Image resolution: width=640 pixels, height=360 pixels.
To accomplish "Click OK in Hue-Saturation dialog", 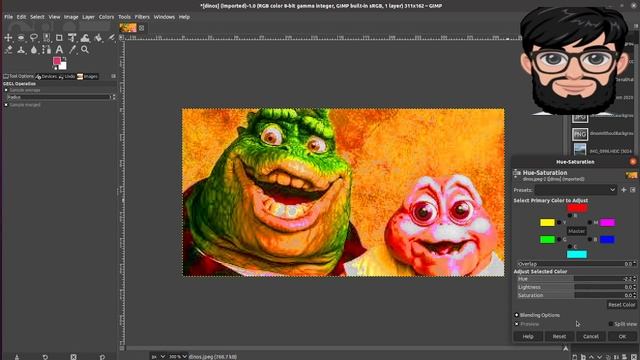I will click(x=622, y=337).
